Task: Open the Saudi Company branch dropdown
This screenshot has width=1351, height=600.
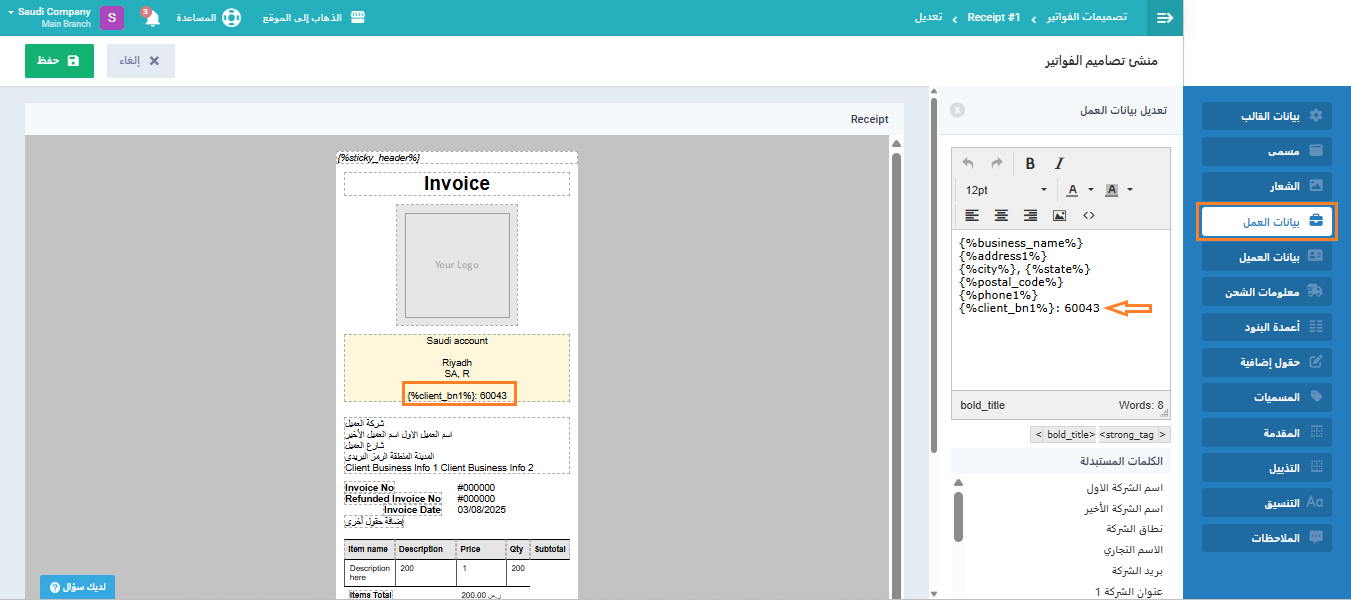Action: click(x=56, y=17)
